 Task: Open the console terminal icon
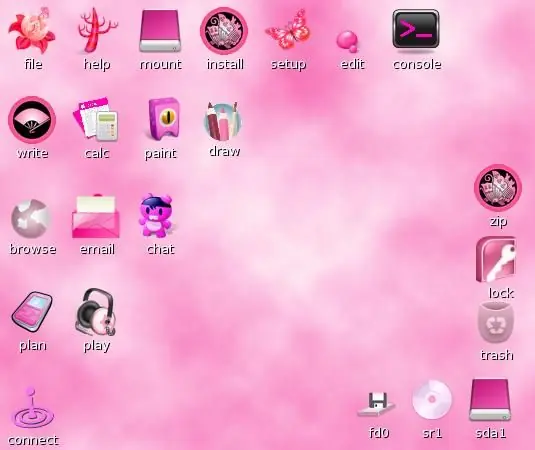coord(416,29)
